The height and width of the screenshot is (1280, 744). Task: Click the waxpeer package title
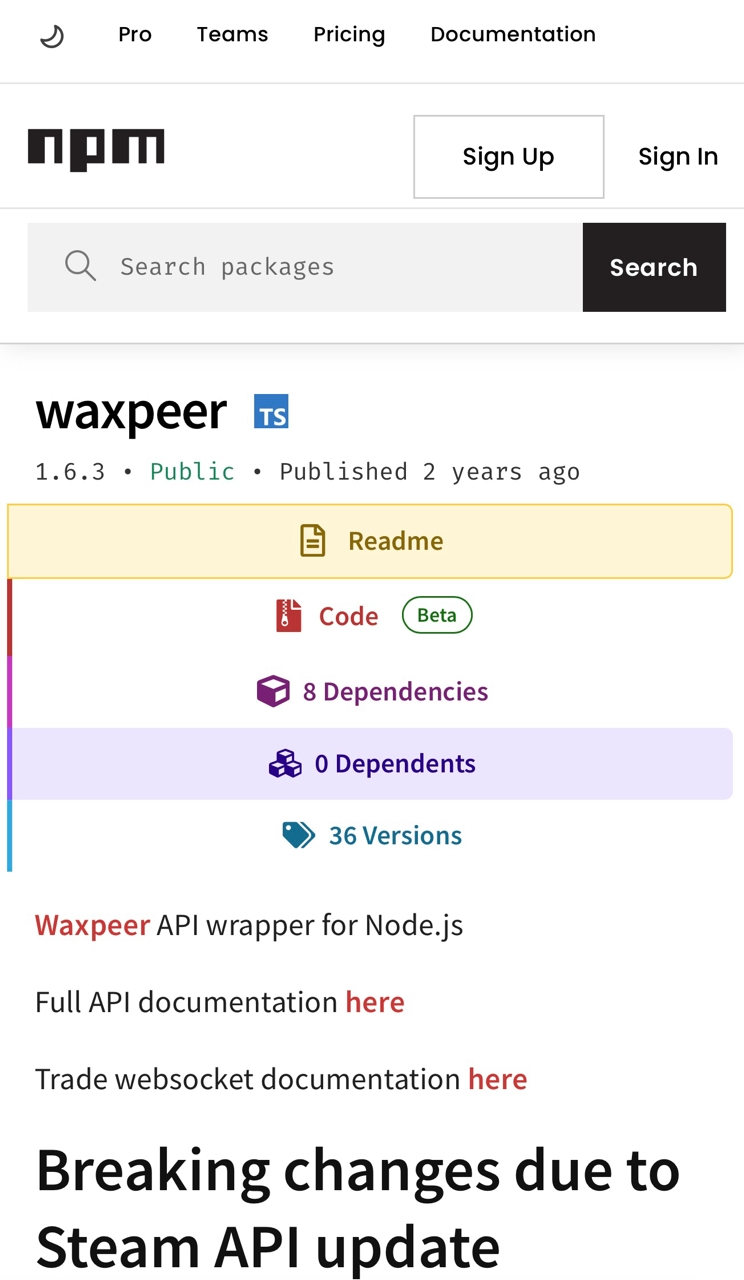click(131, 412)
